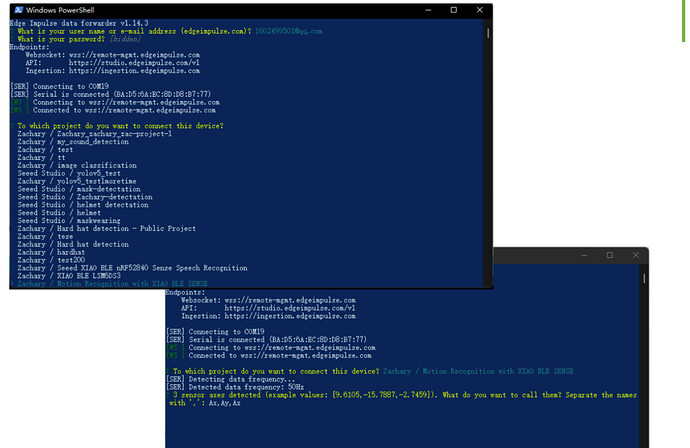Click Ingestion URL in rear PowerShell window
This screenshot has height=448, width=690.
290,316
